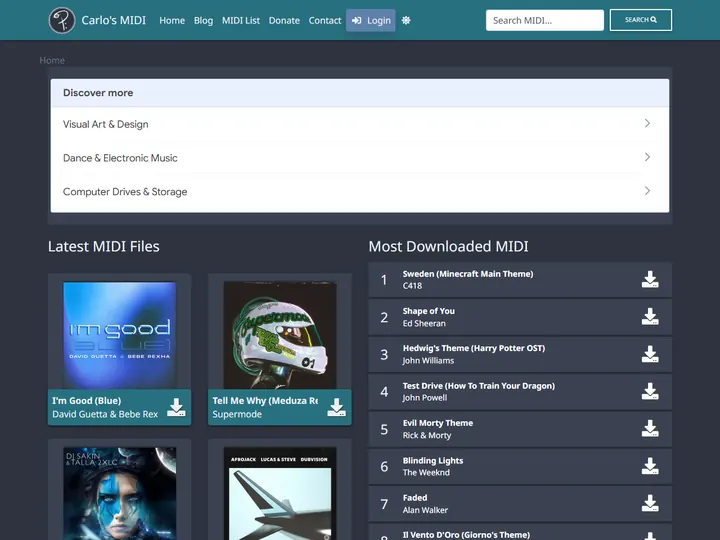Image resolution: width=720 pixels, height=540 pixels.
Task: Open Evil Morty Theme title
Action: pos(438,423)
